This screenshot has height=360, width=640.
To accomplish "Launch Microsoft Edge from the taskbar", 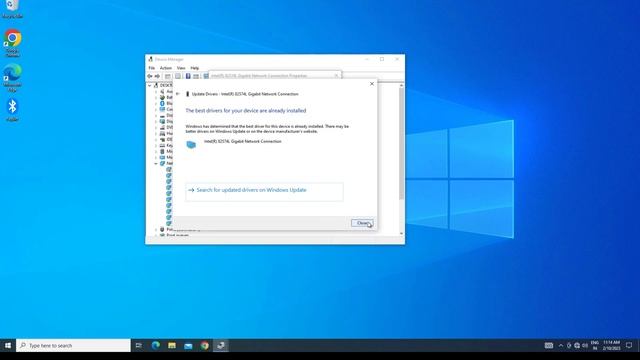I will [x=156, y=345].
